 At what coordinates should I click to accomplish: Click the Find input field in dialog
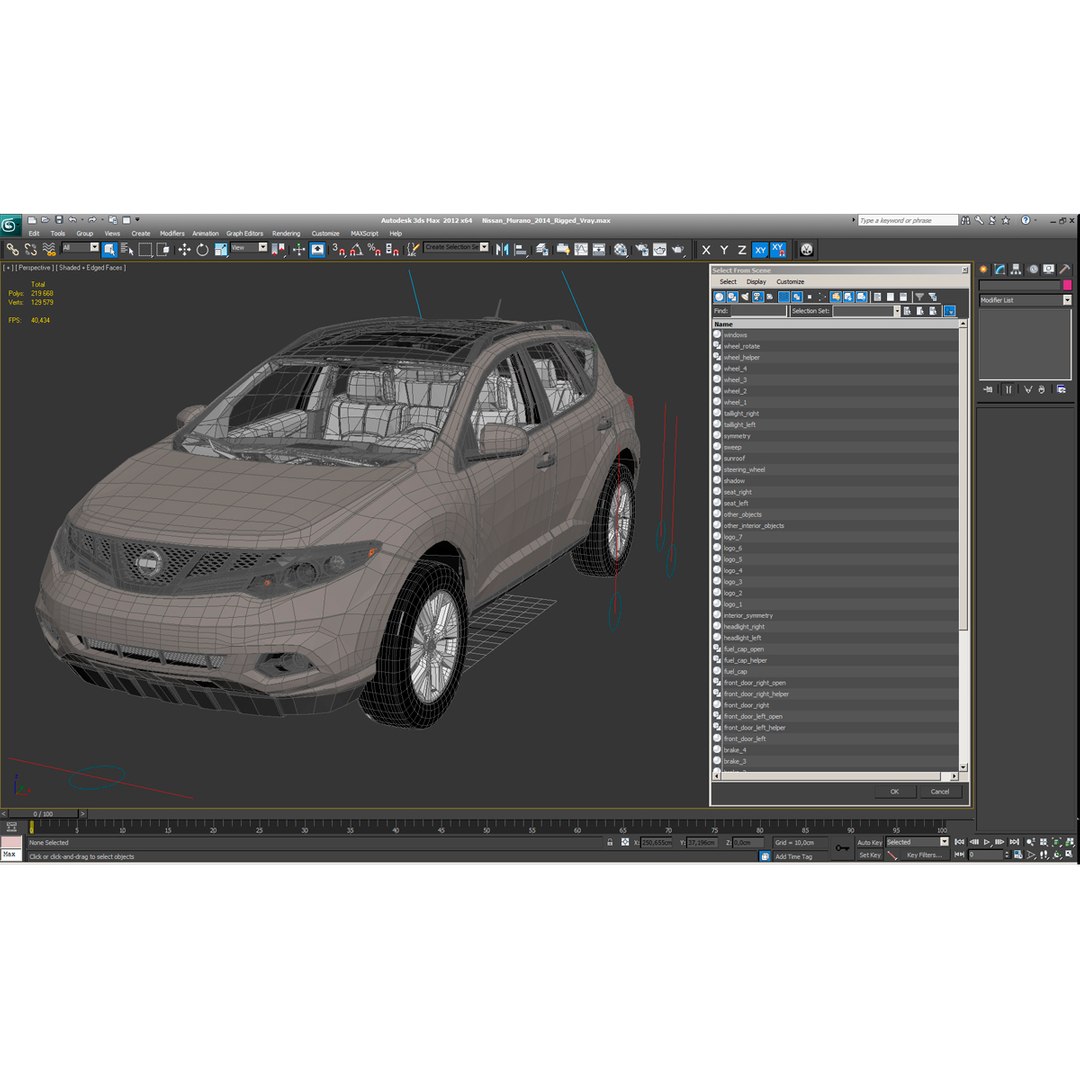pos(758,311)
